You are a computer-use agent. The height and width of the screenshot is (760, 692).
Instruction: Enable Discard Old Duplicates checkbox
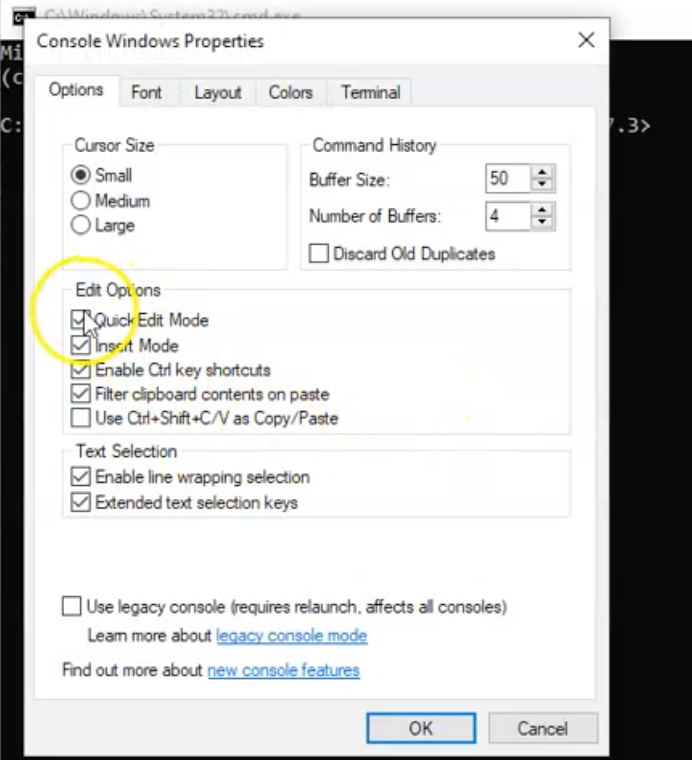point(319,254)
